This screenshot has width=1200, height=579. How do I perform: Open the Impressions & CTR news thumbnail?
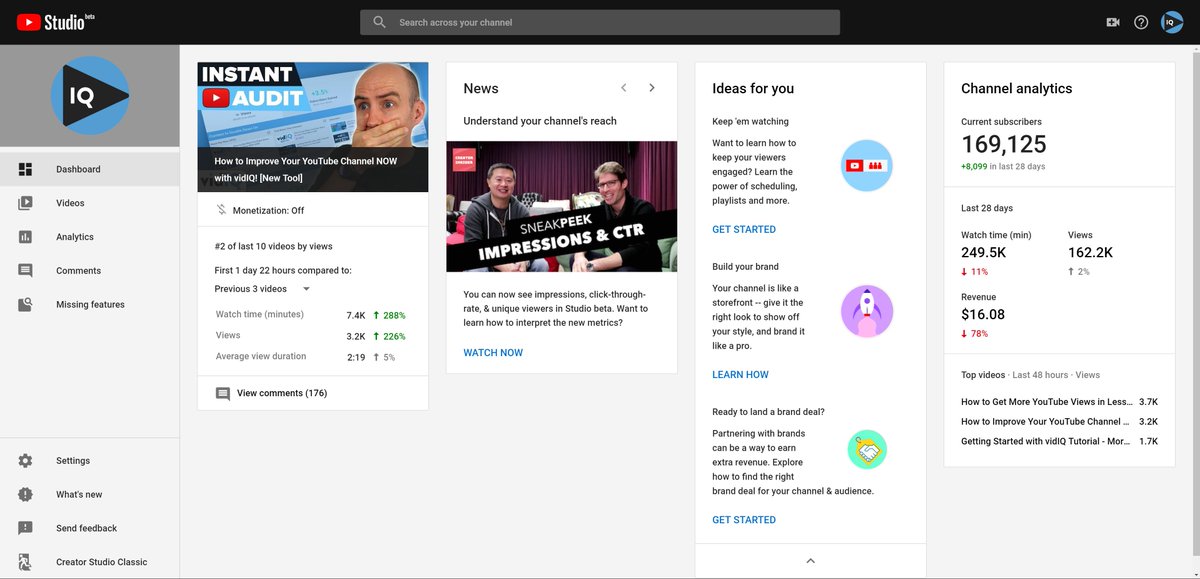tap(561, 206)
